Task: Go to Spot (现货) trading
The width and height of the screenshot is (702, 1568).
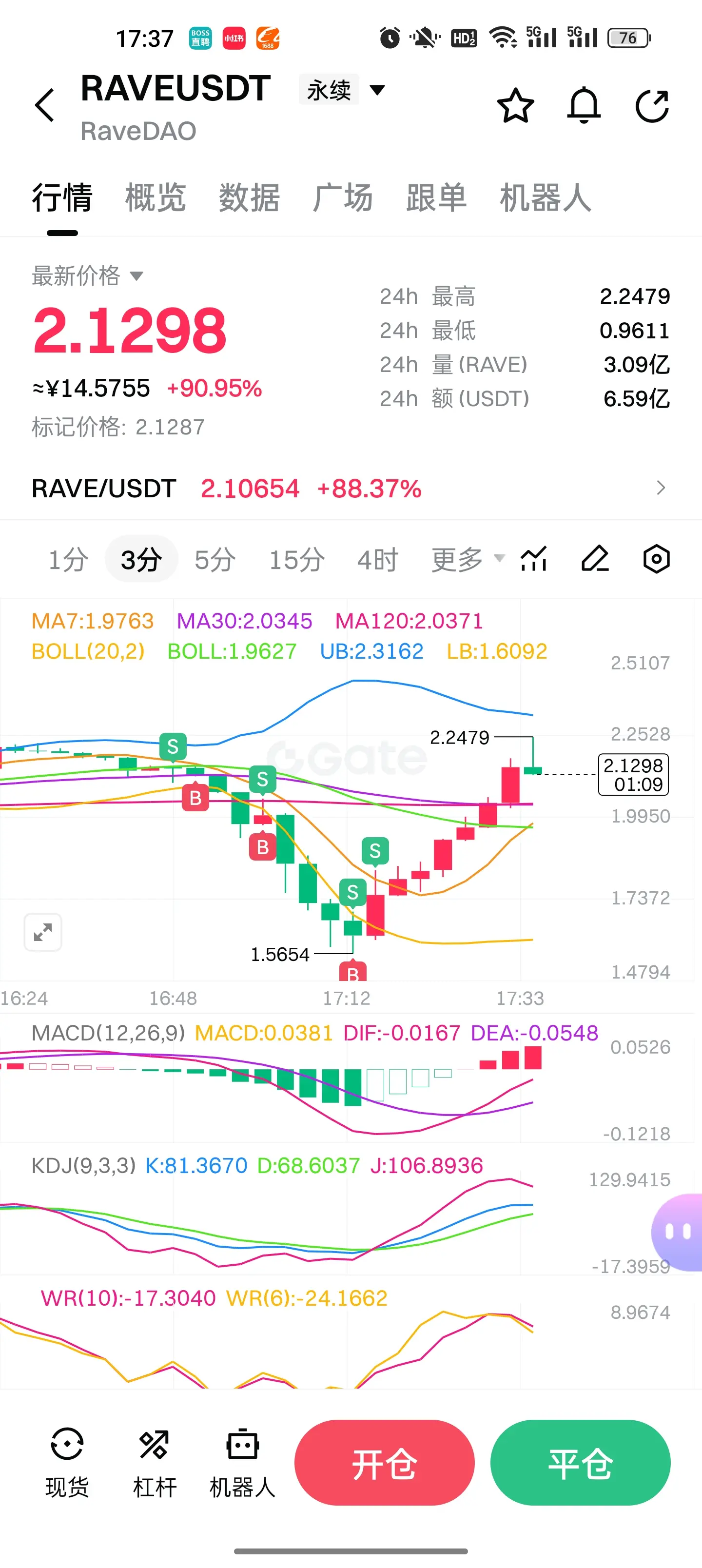Action: (67, 1463)
